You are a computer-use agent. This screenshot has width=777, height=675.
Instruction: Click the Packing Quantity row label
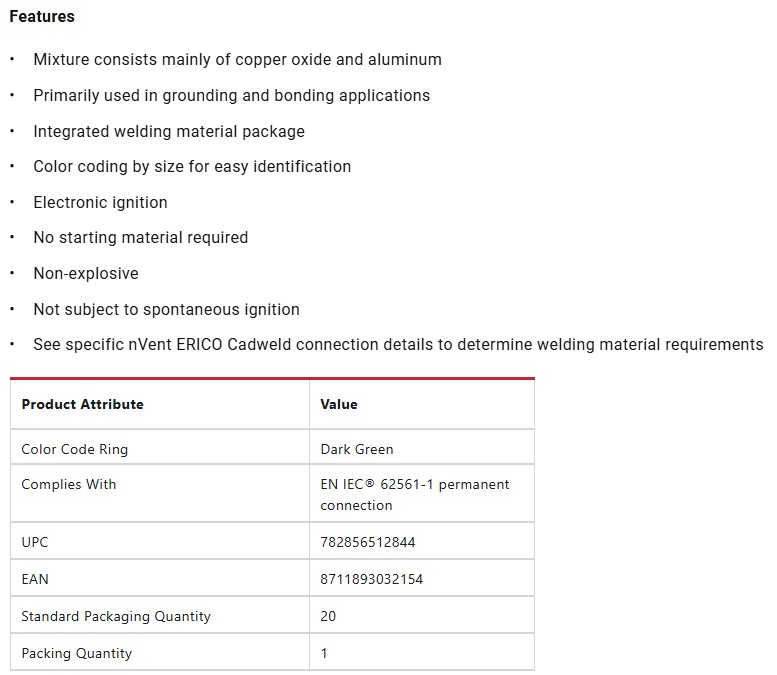77,653
